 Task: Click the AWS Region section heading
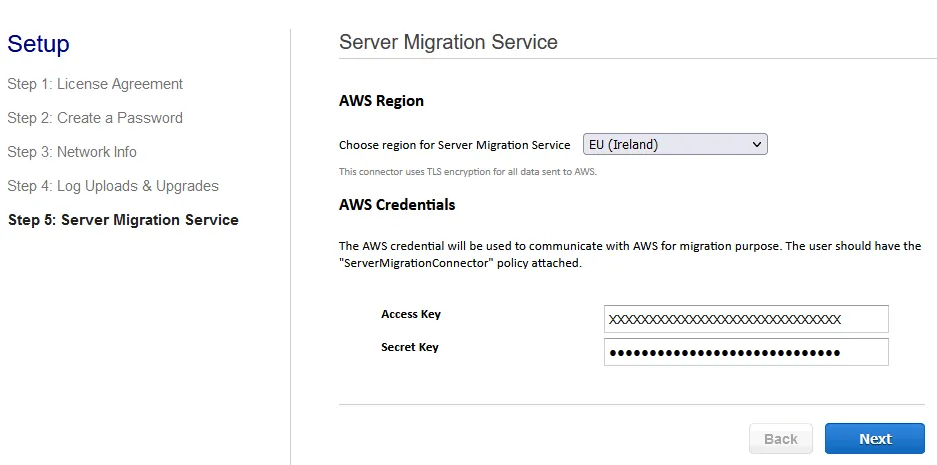click(381, 101)
